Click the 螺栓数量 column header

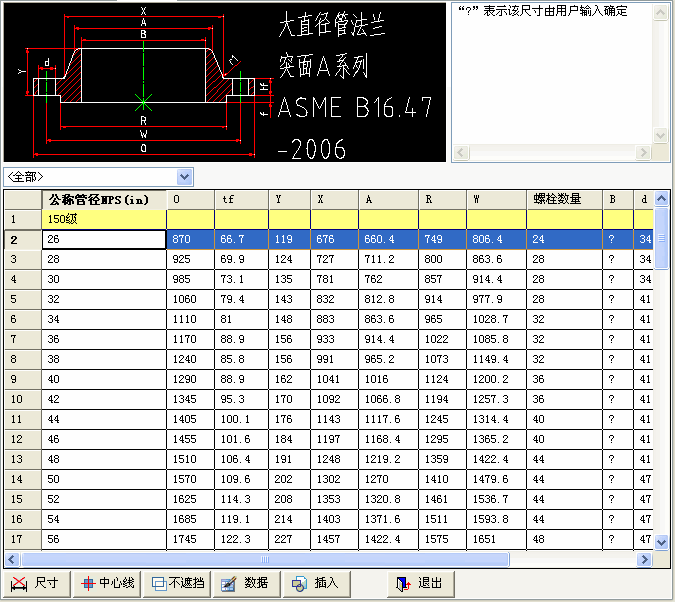tap(563, 199)
